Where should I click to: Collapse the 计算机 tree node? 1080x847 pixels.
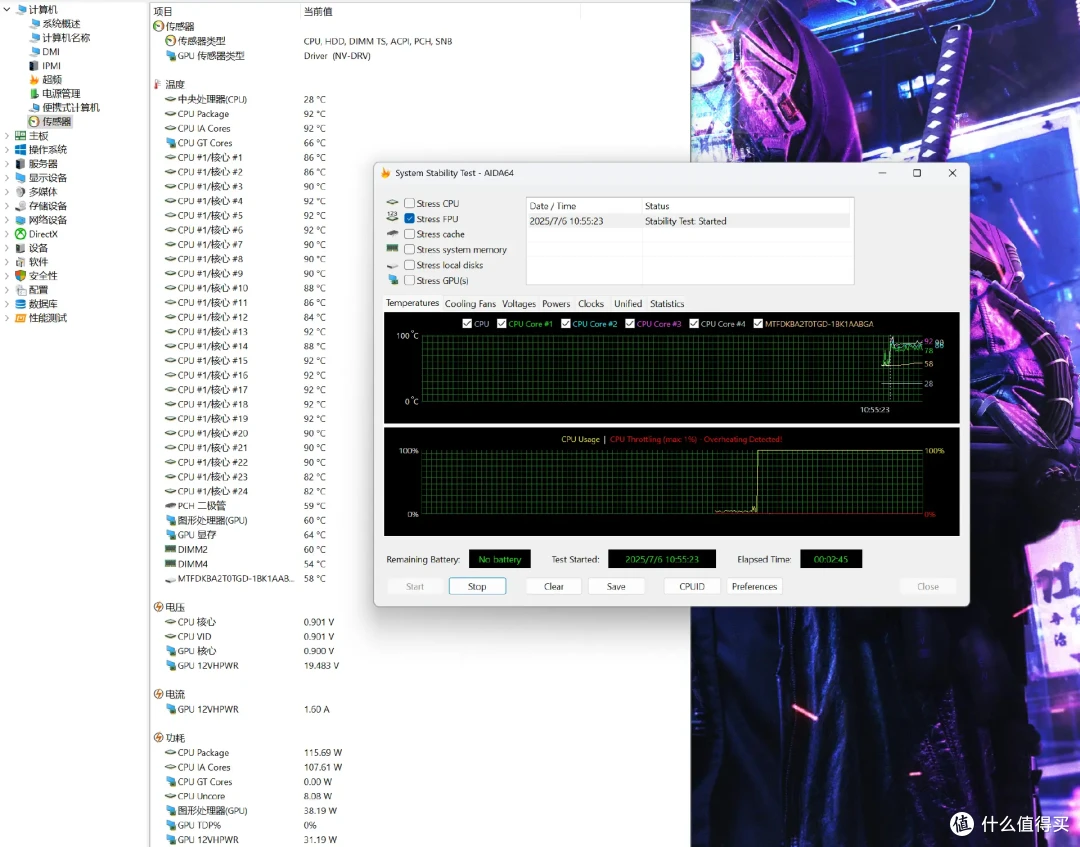pos(7,10)
